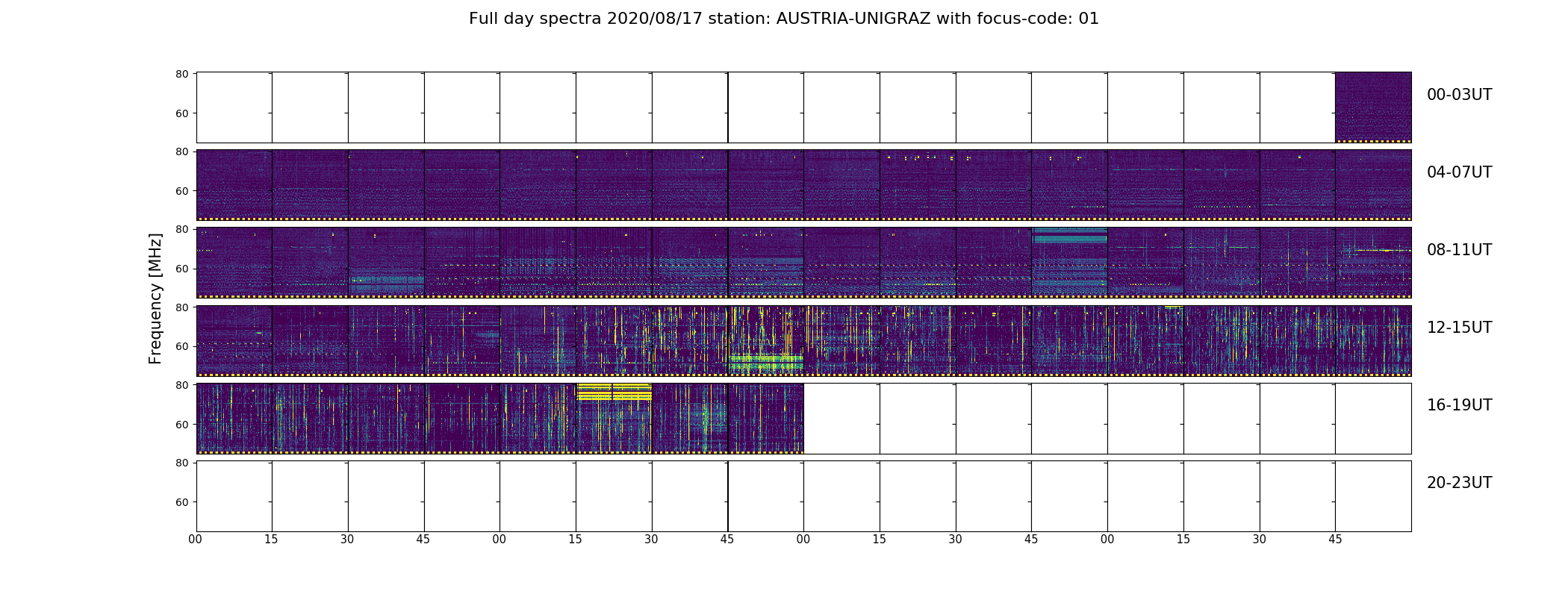Screen dimensions: 1568x597
Task: Select the '12-15UT' row label
Action: (1459, 328)
